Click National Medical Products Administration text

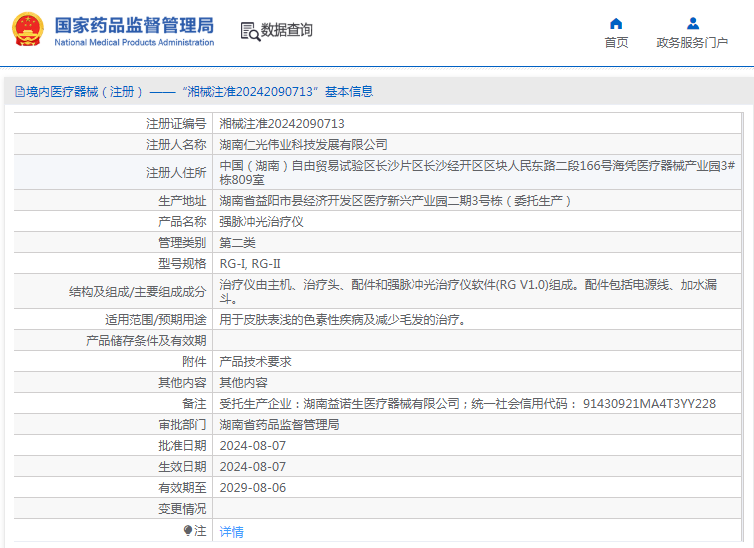tap(134, 42)
